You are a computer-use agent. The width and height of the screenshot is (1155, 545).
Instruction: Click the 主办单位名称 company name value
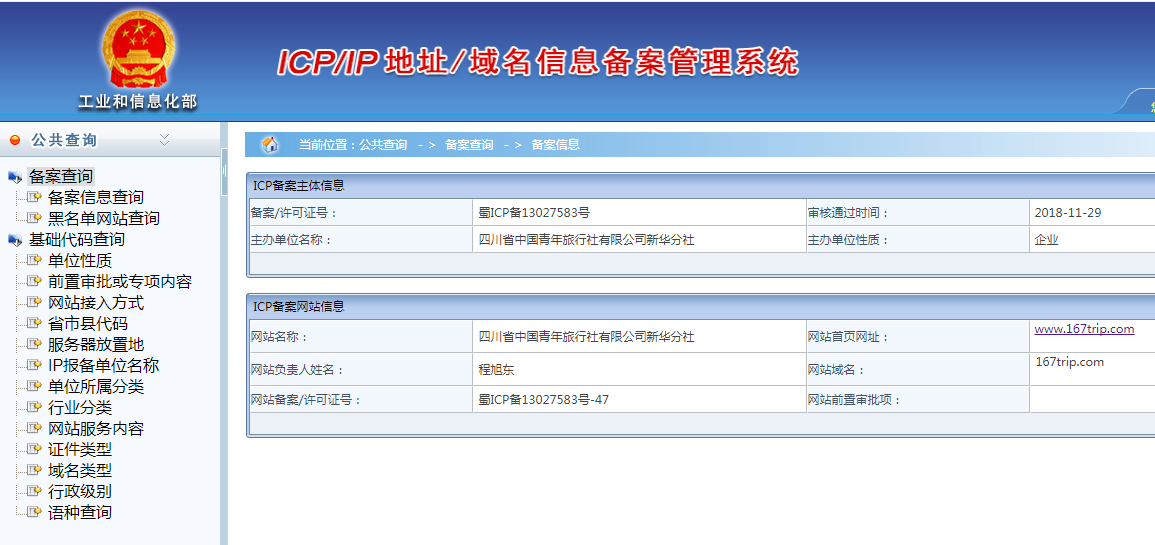(586, 240)
